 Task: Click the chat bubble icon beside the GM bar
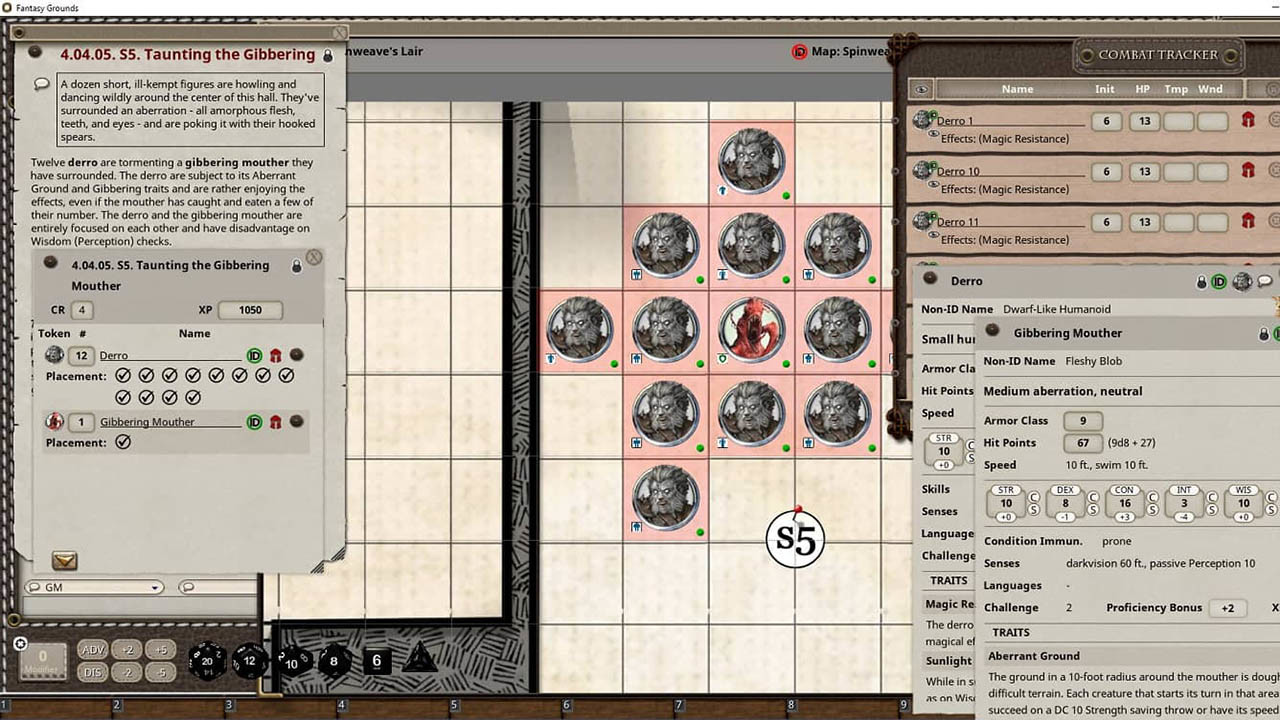point(187,587)
